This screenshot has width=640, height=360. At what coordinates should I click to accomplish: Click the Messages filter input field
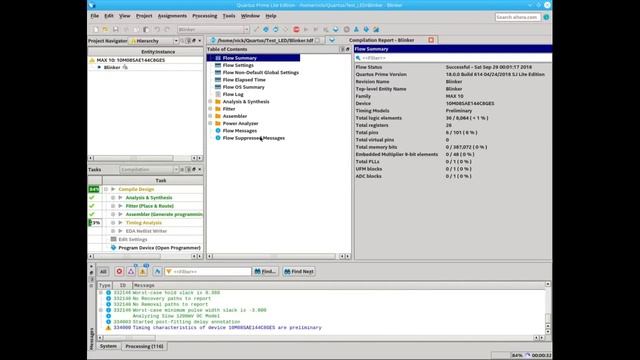tap(208, 271)
